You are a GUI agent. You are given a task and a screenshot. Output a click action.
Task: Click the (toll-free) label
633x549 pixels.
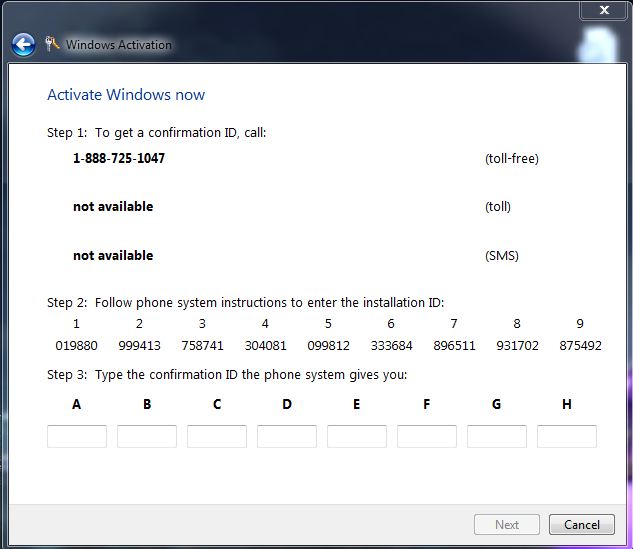tap(512, 158)
